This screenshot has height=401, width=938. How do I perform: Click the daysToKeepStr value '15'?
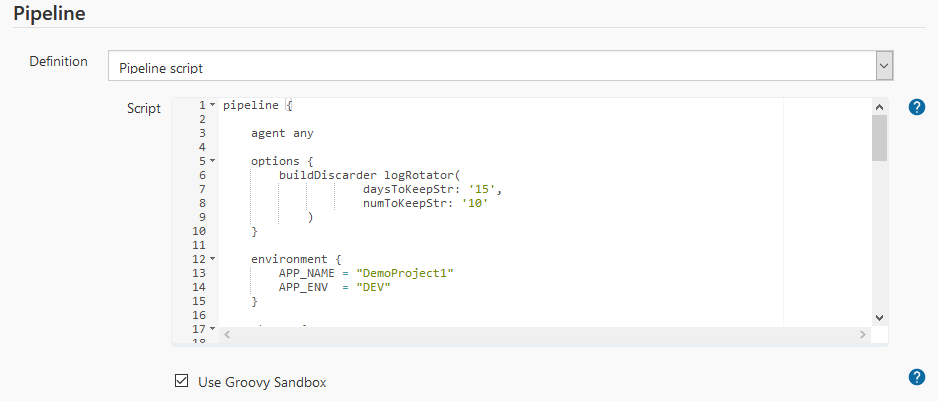pos(481,189)
